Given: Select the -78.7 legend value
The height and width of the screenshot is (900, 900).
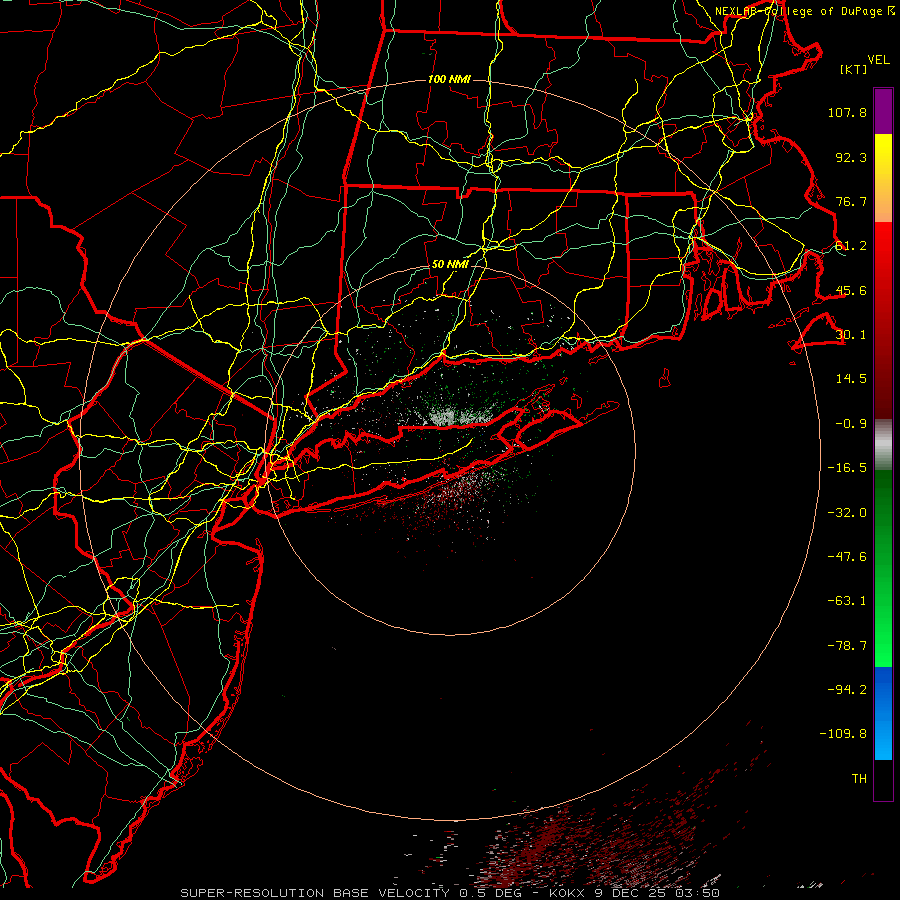Looking at the screenshot, I should (847, 646).
